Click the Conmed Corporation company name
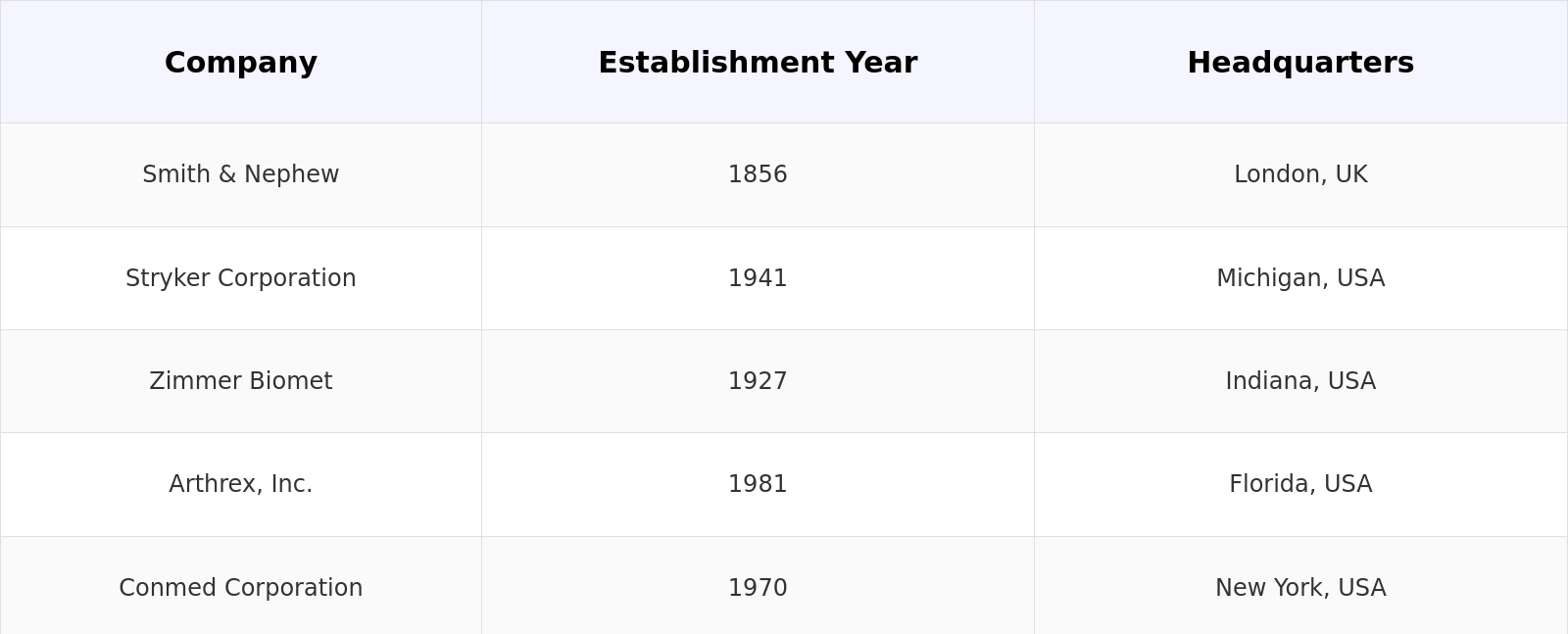 [x=241, y=588]
